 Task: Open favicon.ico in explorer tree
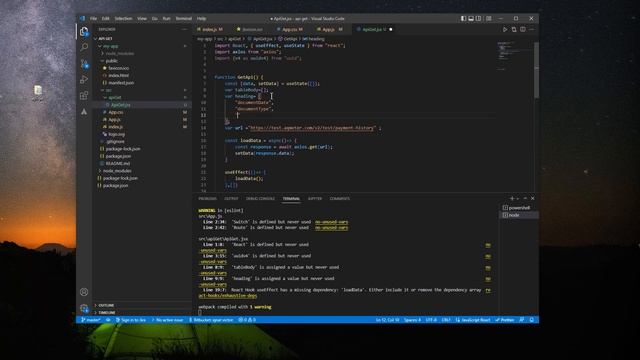pyautogui.click(x=119, y=68)
